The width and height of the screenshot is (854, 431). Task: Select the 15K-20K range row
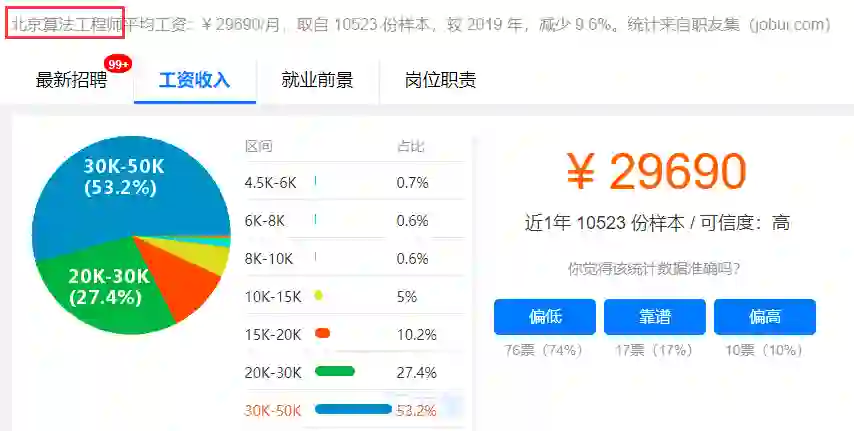pyautogui.click(x=354, y=335)
